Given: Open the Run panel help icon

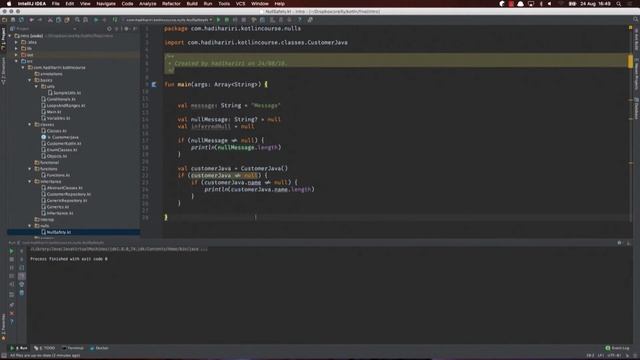Looking at the screenshot, I should click(11, 322).
